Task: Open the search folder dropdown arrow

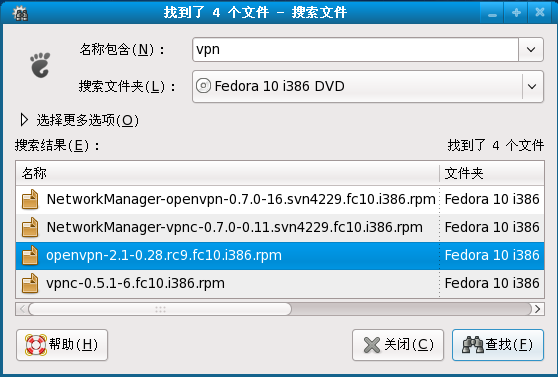Action: pos(532,87)
